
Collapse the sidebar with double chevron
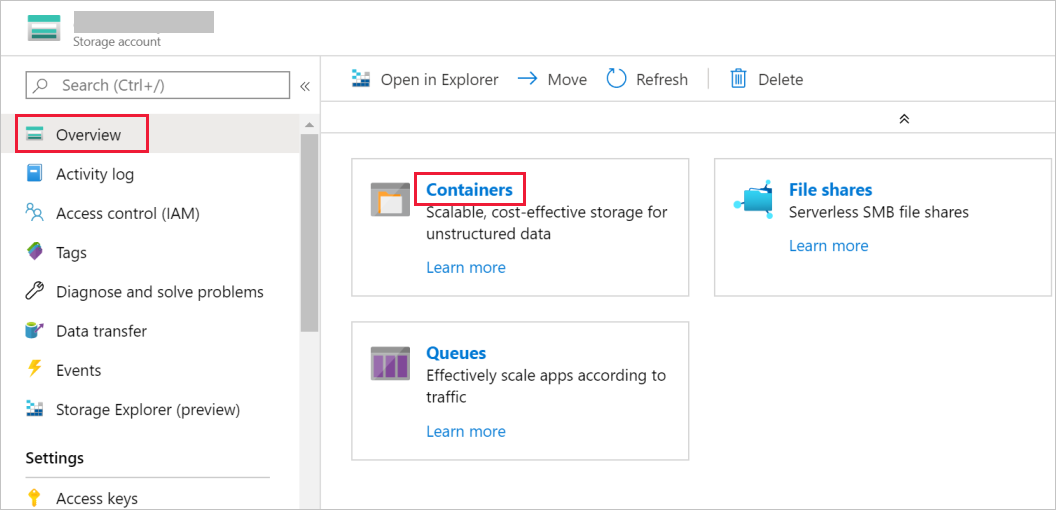[305, 86]
